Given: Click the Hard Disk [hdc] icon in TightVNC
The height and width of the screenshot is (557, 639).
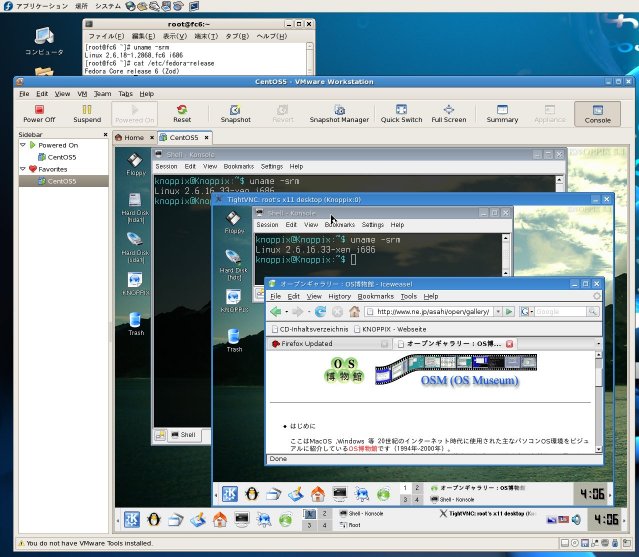Looking at the screenshot, I should point(234,265).
